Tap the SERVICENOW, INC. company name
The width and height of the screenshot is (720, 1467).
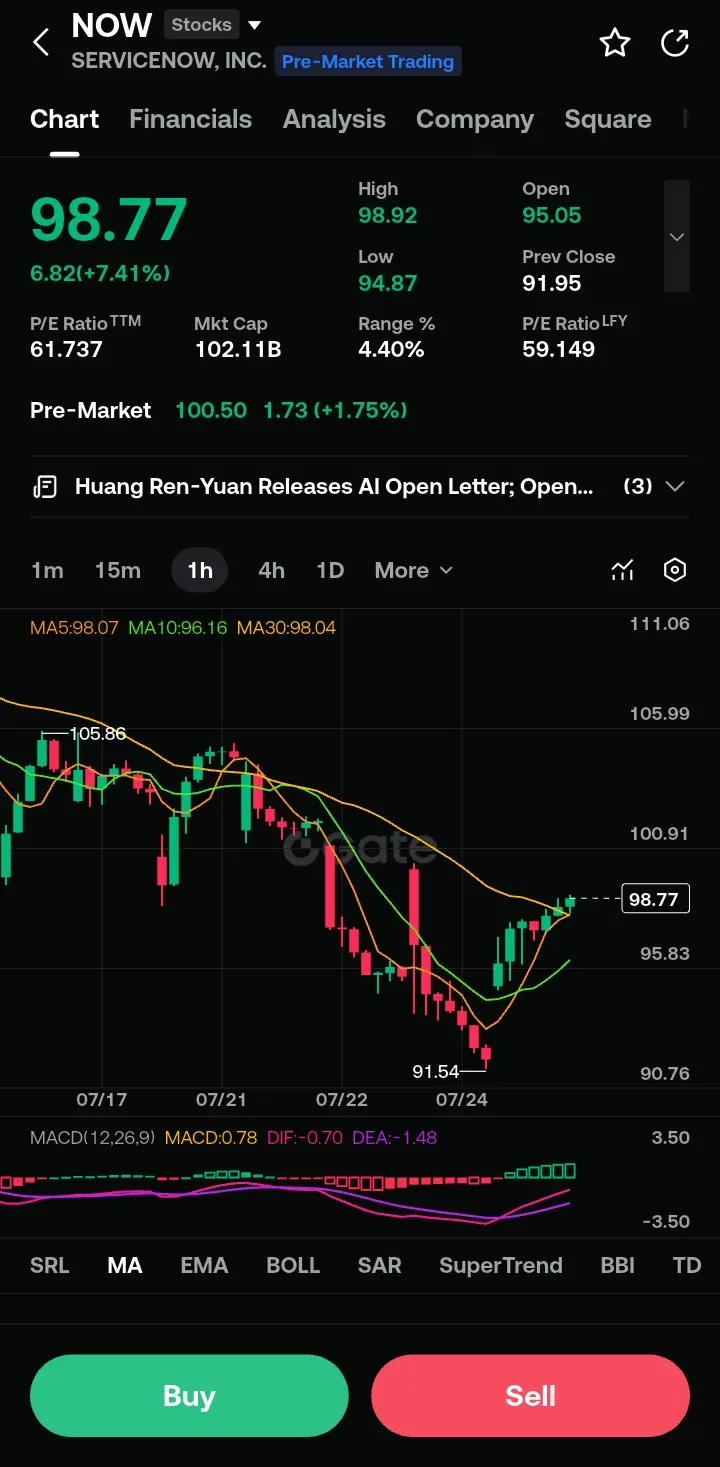tap(169, 61)
